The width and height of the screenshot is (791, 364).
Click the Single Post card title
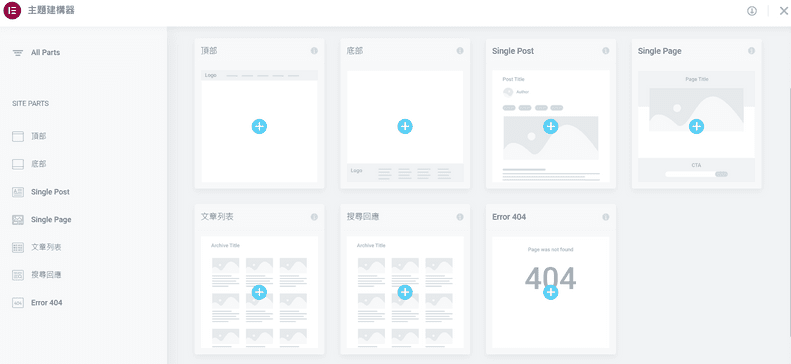pos(513,51)
